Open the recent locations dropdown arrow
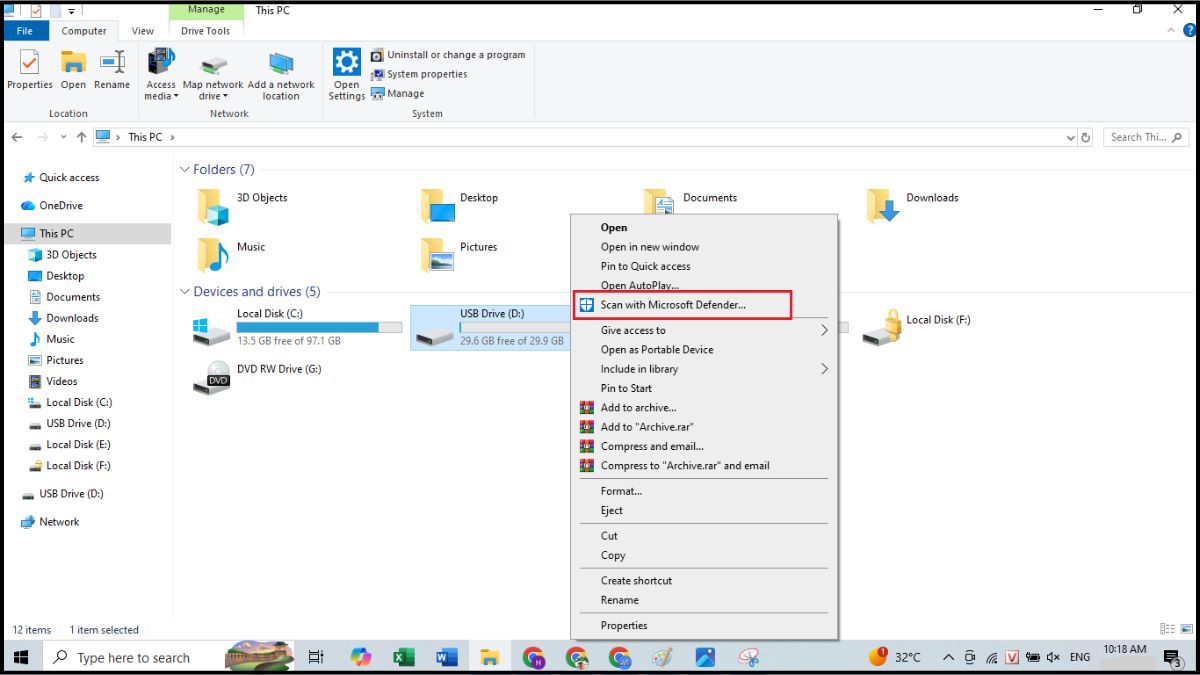1200x675 pixels. pyautogui.click(x=64, y=137)
